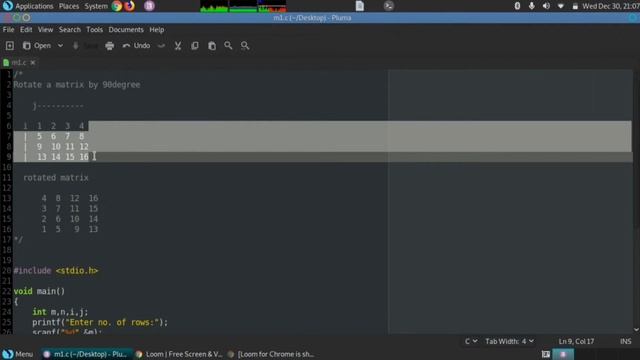The image size is (640, 360).
Task: Open the System panel menu
Action: (x=96, y=6)
